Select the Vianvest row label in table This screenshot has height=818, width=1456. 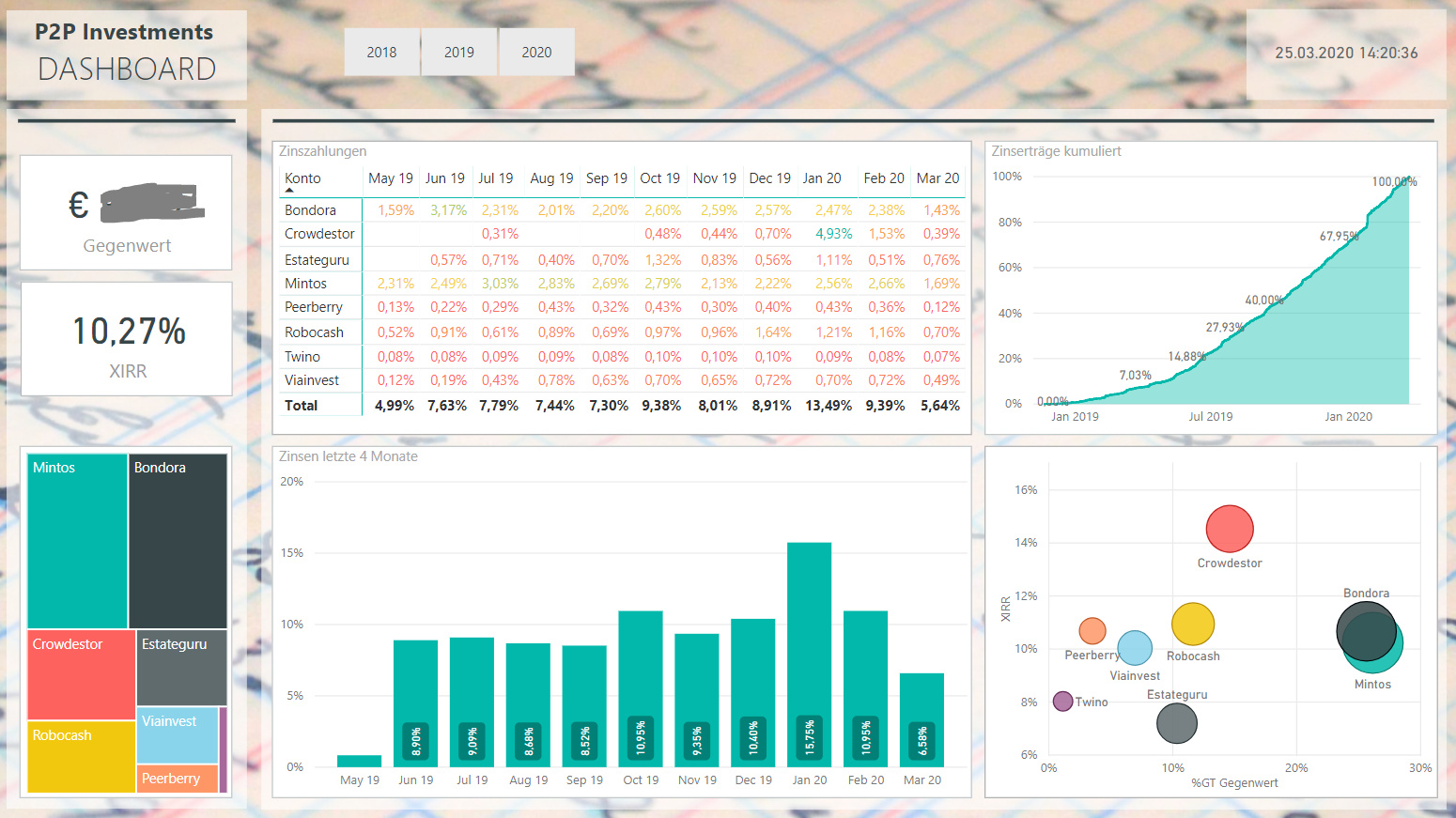pyautogui.click(x=312, y=380)
